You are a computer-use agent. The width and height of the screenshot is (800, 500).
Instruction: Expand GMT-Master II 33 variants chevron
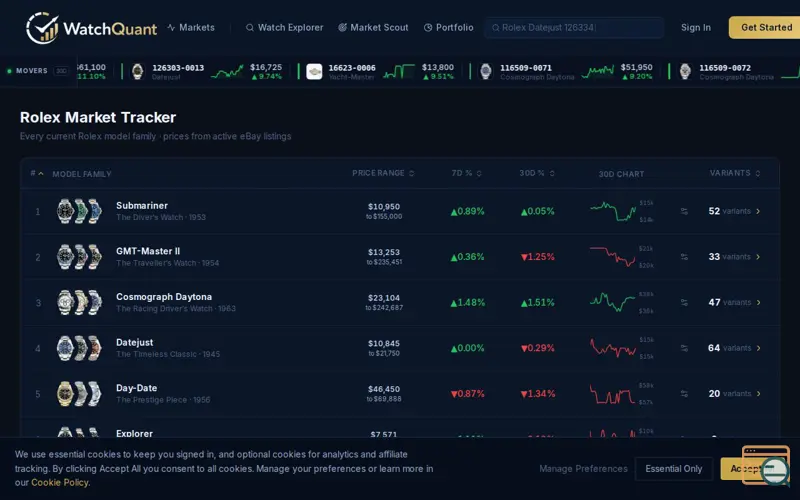coord(758,257)
